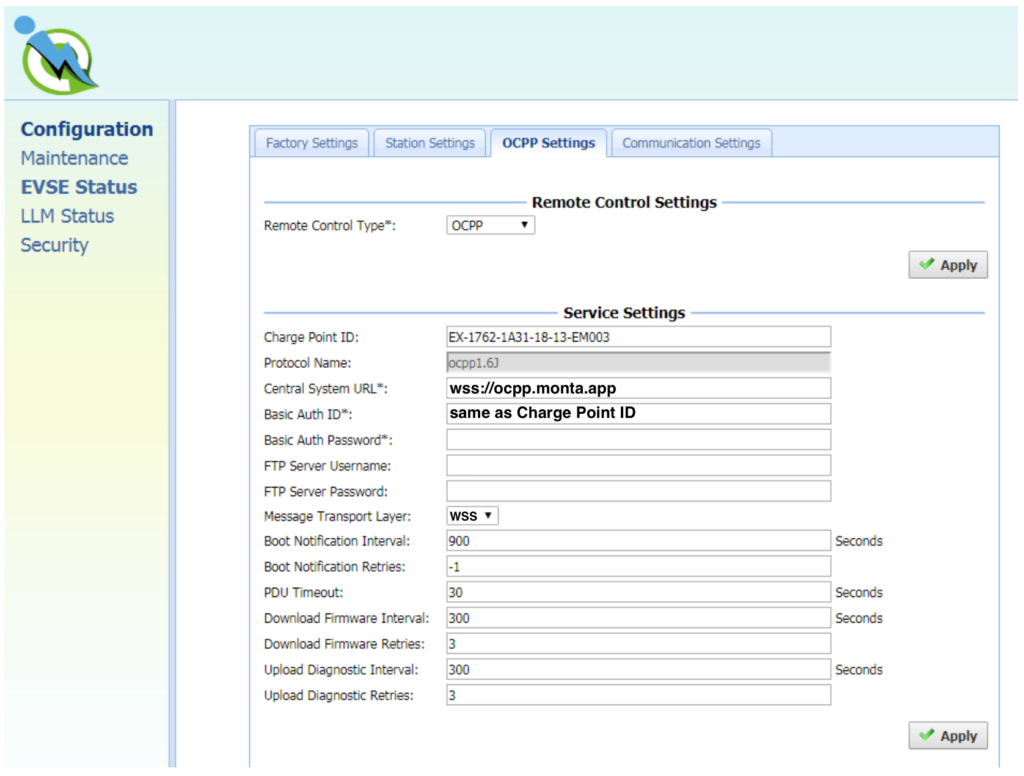The height and width of the screenshot is (776, 1024).
Task: Open the EVSE Status page
Action: (x=79, y=187)
